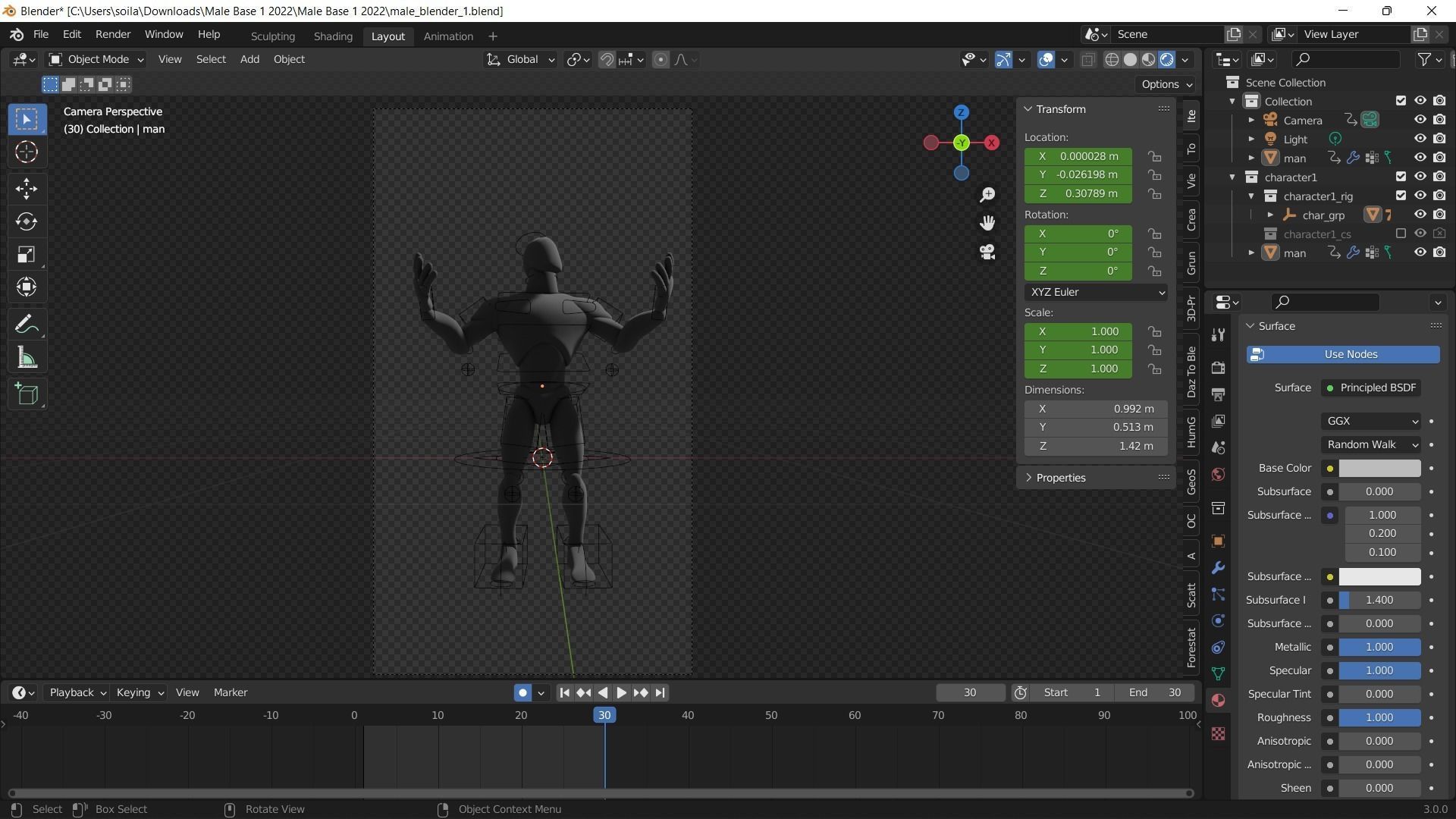Toggle camera view with camera icon

pos(987,252)
